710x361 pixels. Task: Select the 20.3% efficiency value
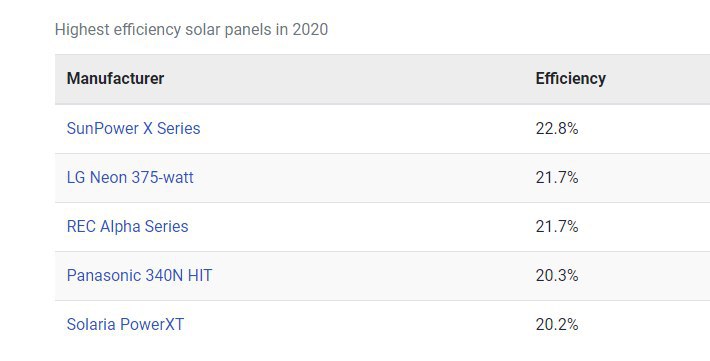pos(557,275)
